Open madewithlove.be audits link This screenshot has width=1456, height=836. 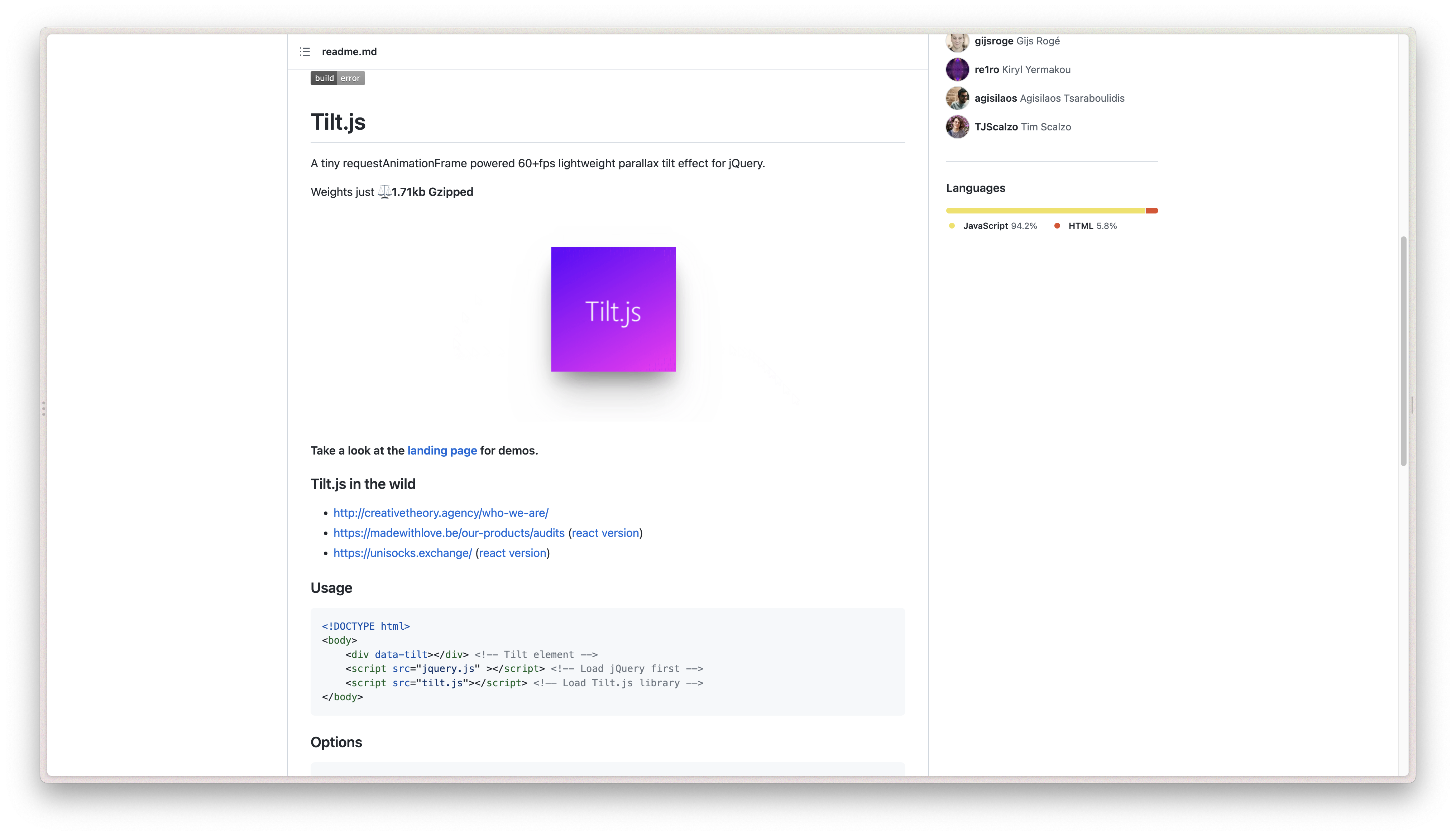(449, 533)
